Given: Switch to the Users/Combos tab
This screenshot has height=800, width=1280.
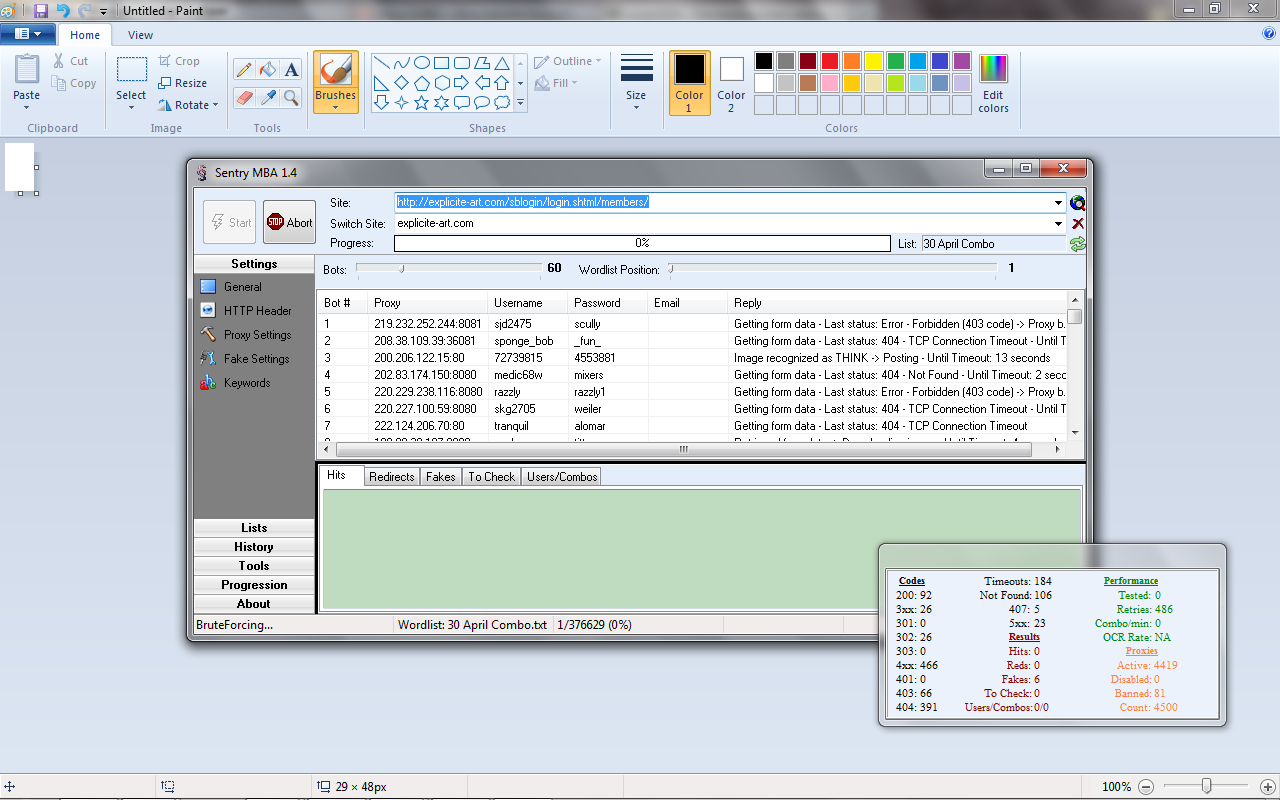Looking at the screenshot, I should coord(562,477).
